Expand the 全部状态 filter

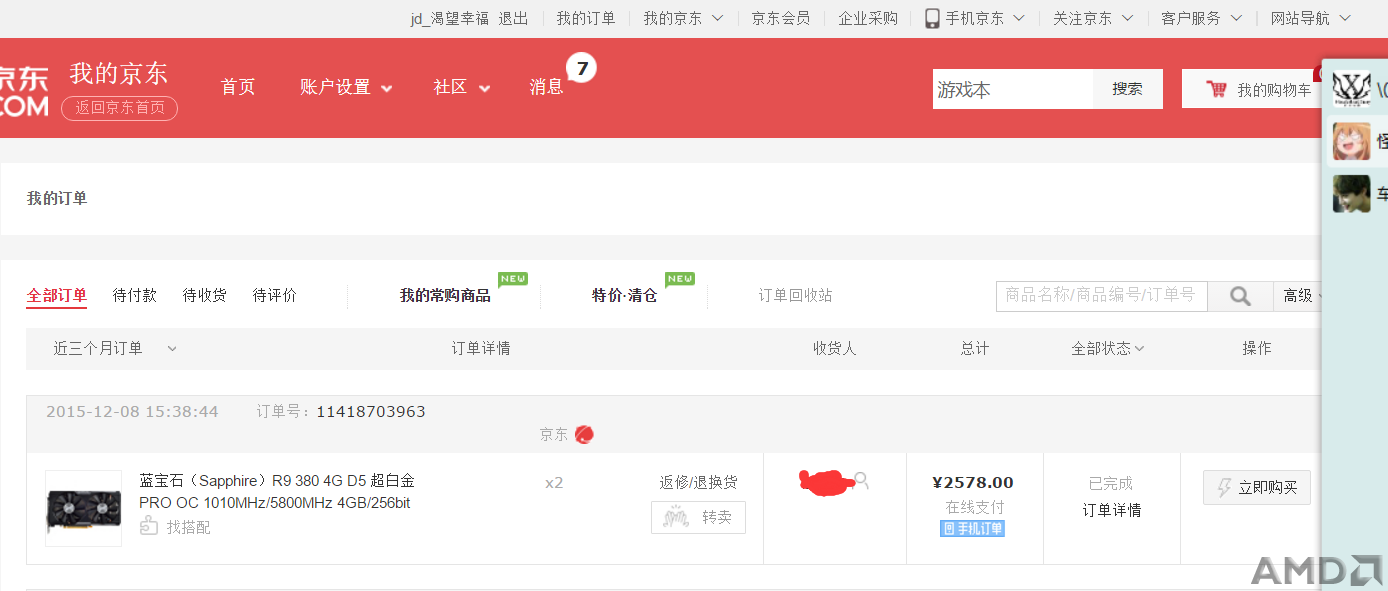pyautogui.click(x=1108, y=348)
